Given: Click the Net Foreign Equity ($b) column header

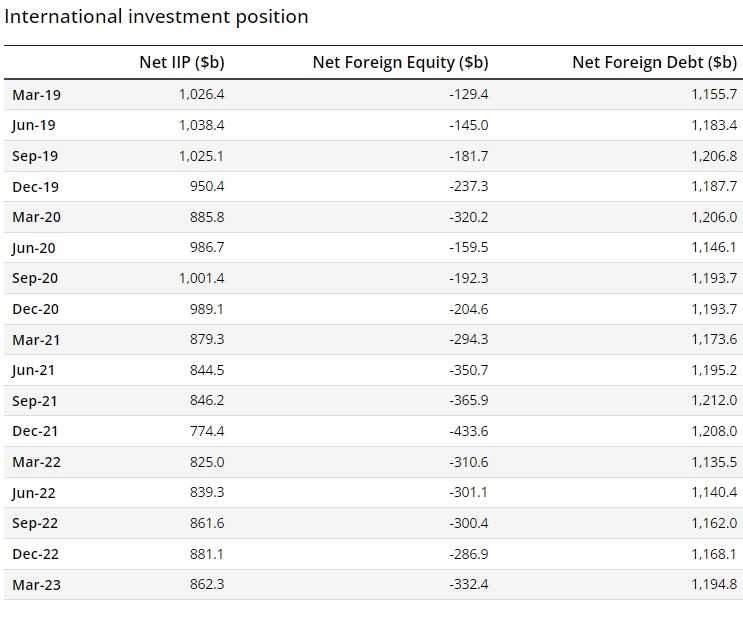Looking at the screenshot, I should point(400,62).
